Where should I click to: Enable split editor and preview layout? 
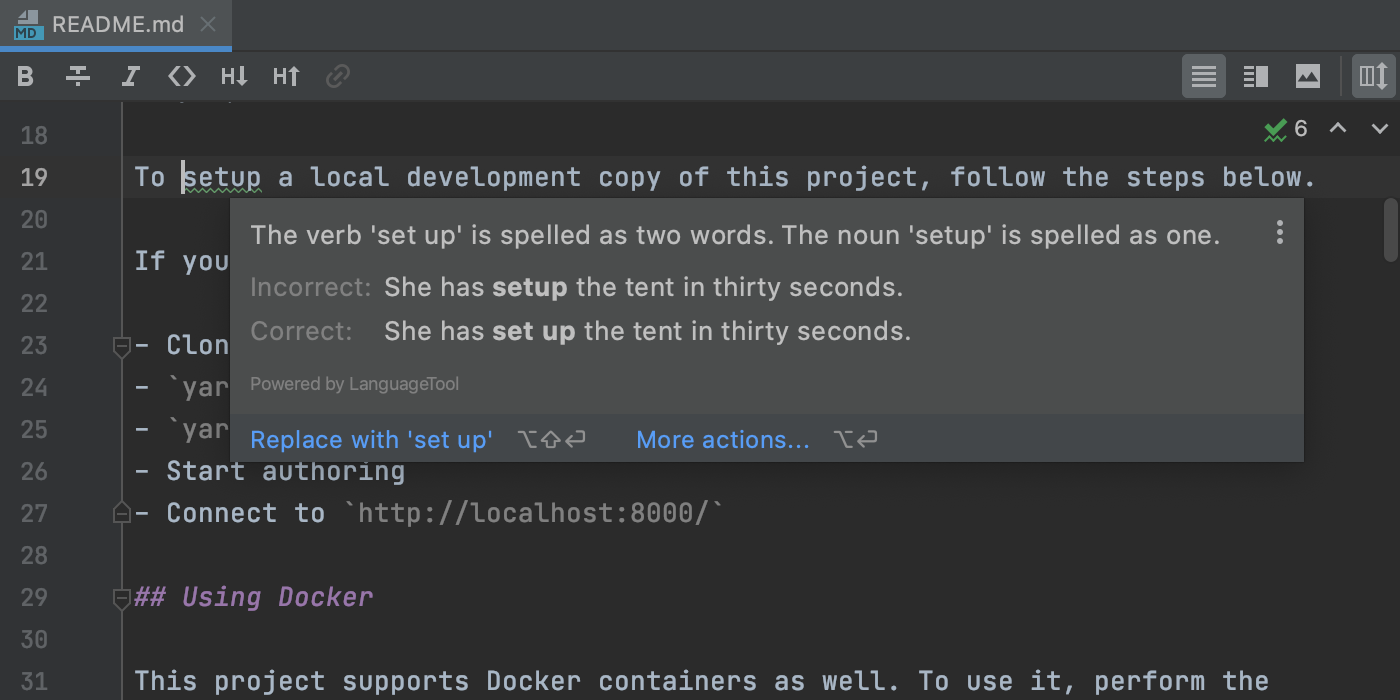pos(1255,76)
